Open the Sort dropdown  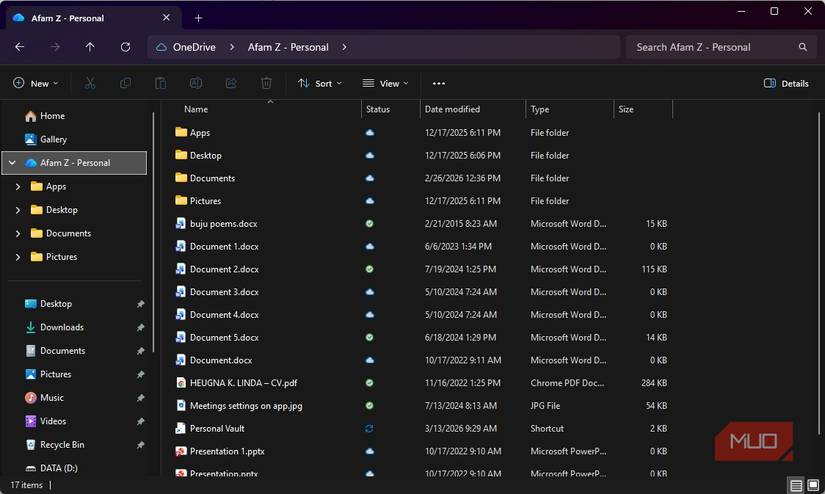tap(319, 83)
